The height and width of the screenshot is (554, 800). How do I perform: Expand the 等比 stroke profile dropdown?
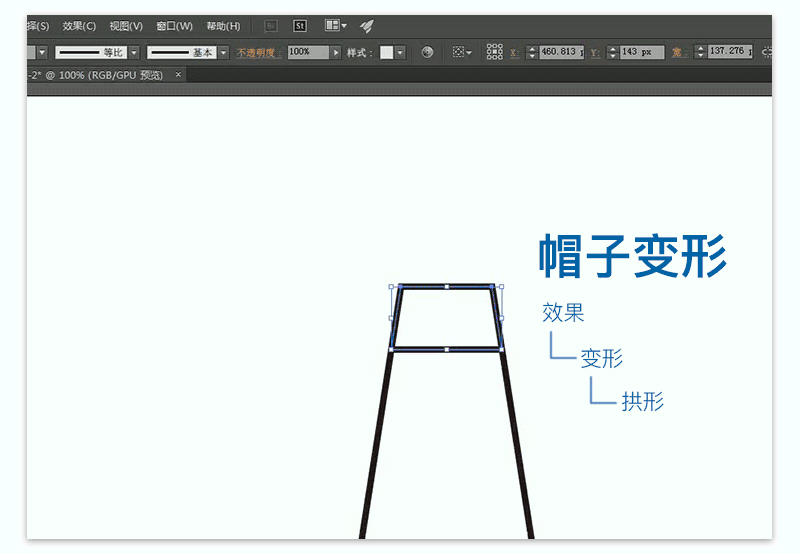(134, 53)
